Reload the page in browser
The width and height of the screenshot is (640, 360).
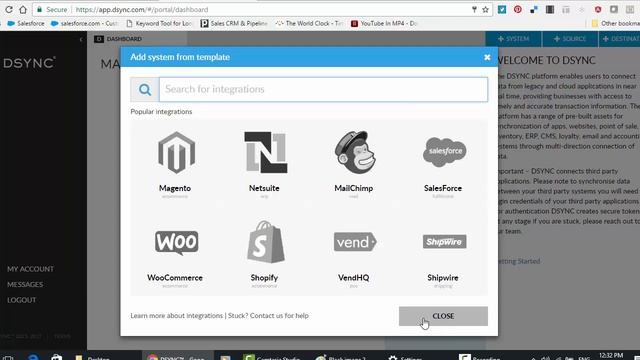click(9, 9)
